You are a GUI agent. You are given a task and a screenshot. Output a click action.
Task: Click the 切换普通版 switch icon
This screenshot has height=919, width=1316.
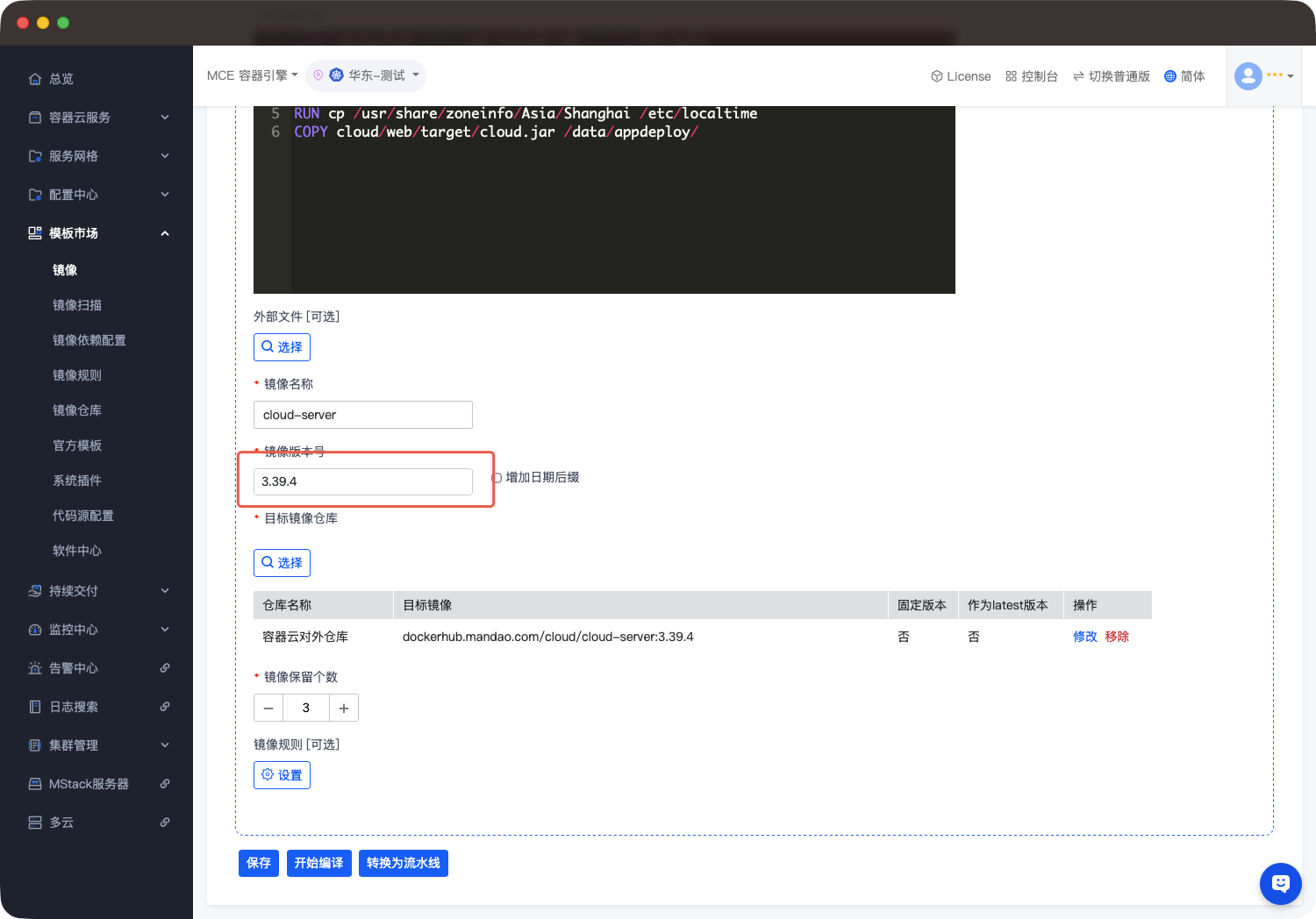tap(1078, 76)
